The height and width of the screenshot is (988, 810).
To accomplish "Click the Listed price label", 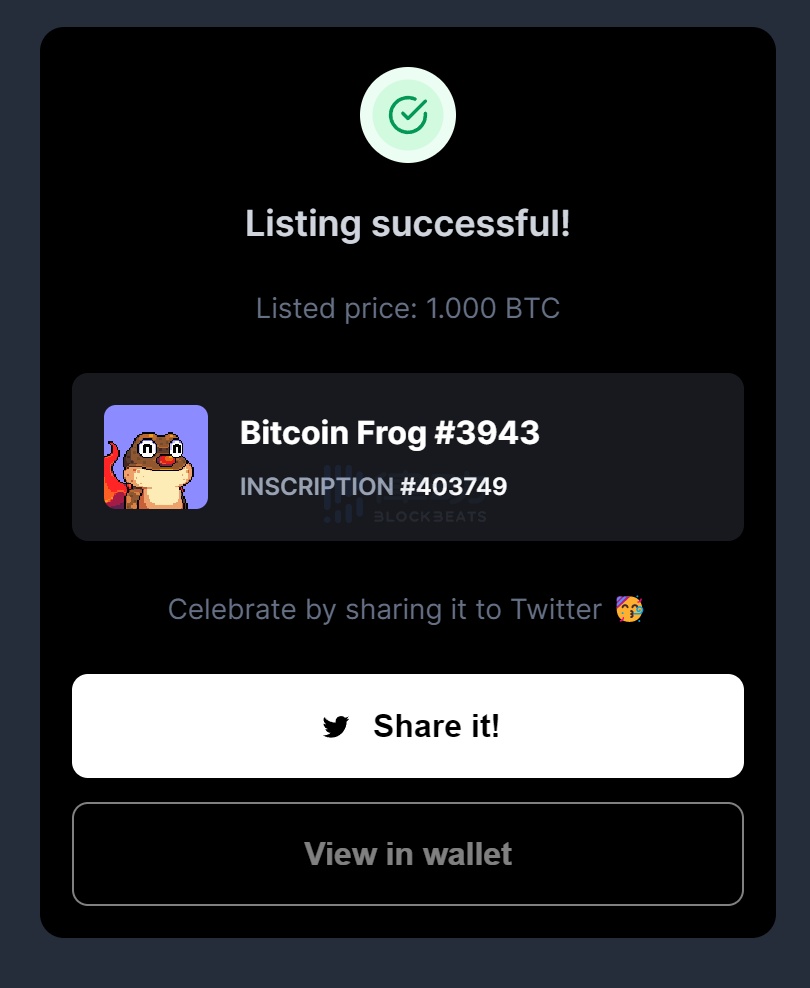I will click(x=336, y=308).
